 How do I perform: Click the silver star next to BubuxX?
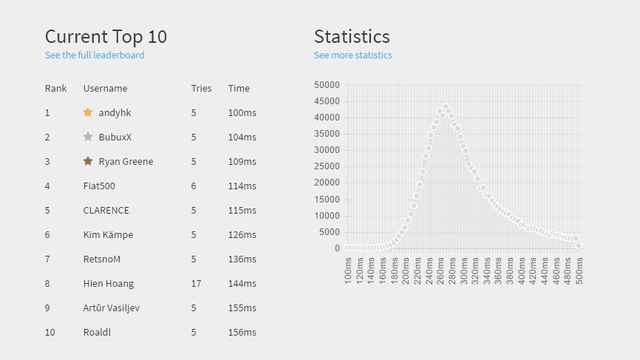tap(88, 137)
